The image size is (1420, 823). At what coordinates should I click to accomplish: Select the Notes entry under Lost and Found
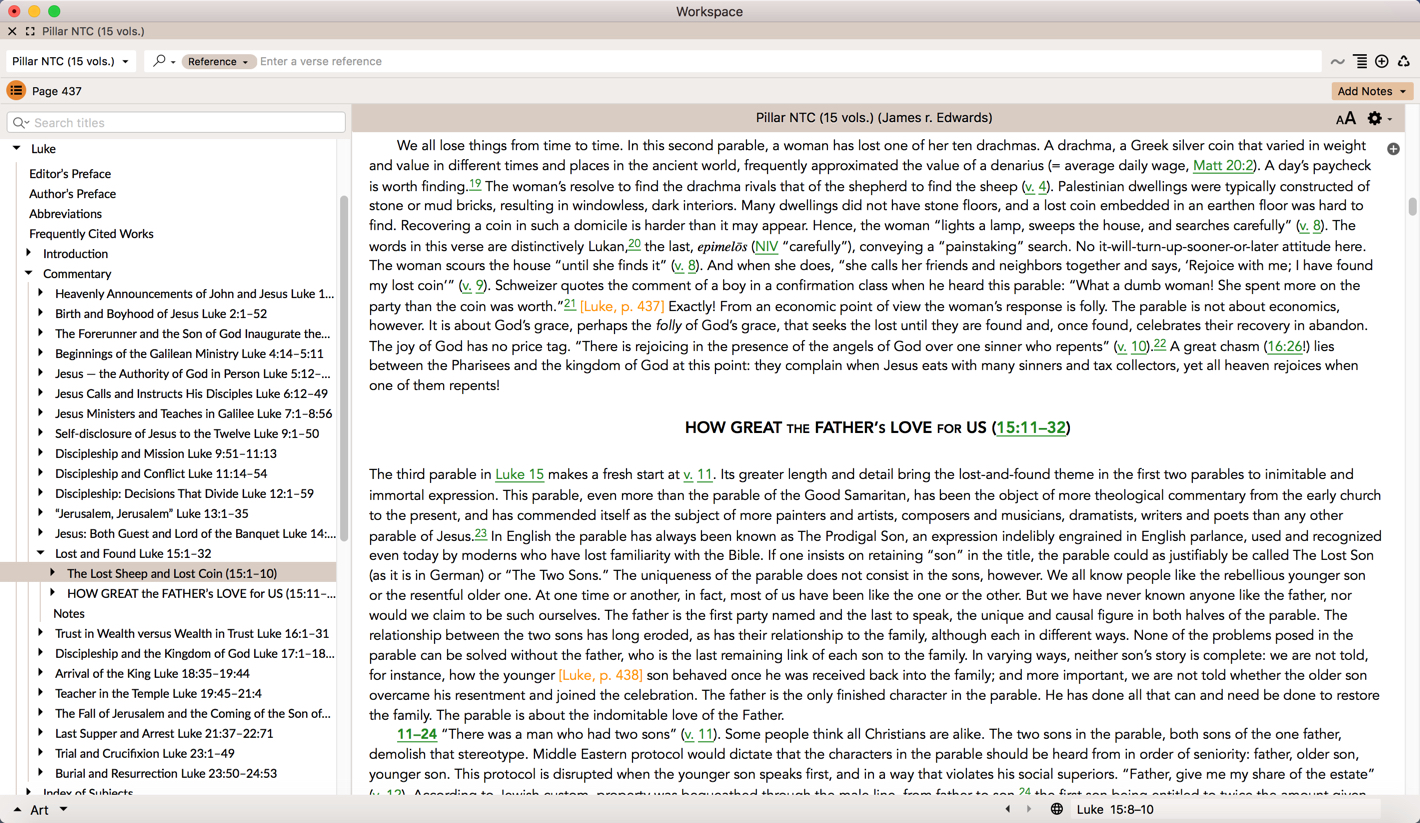tap(69, 614)
